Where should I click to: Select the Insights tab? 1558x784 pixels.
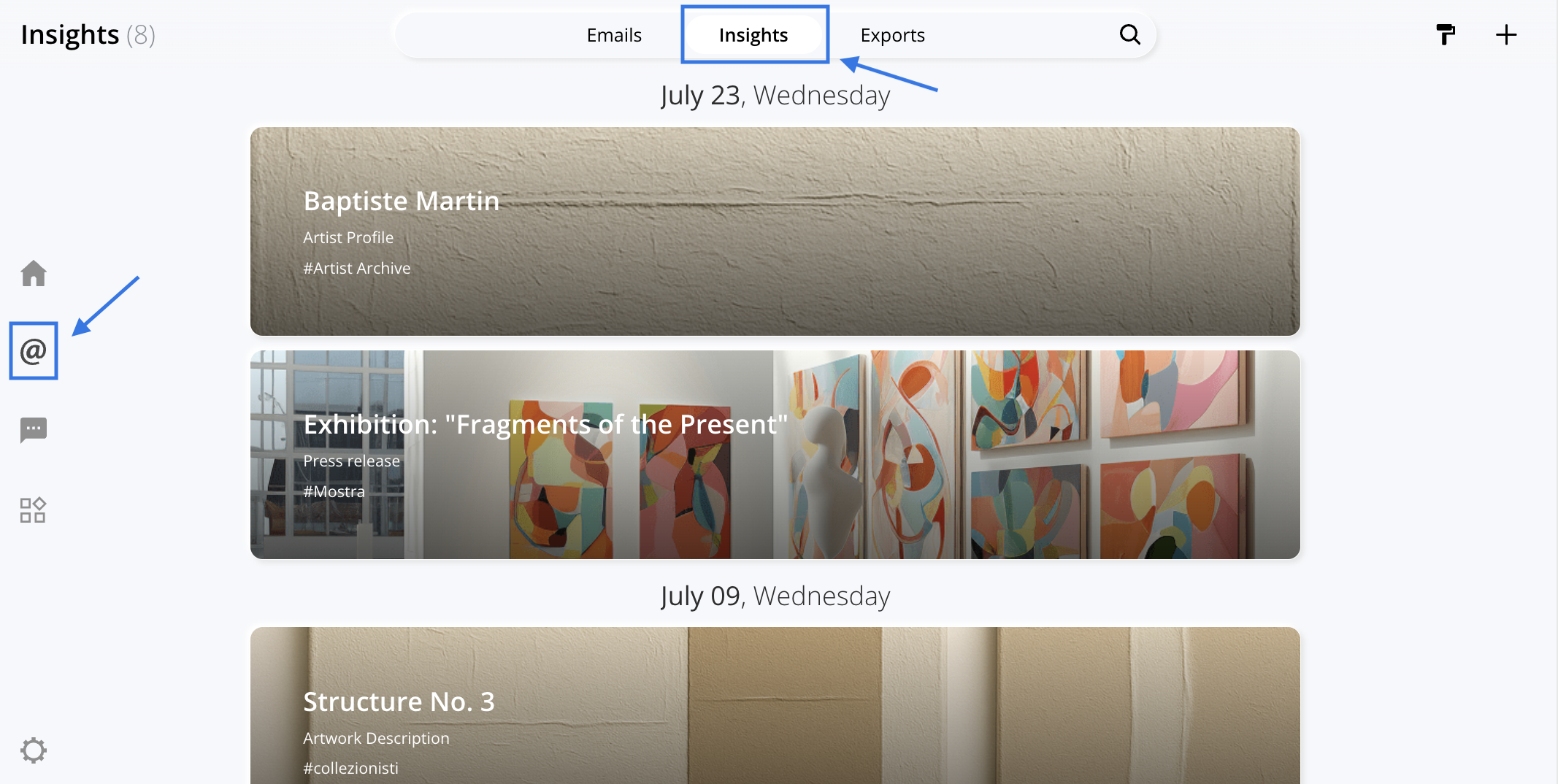753,35
